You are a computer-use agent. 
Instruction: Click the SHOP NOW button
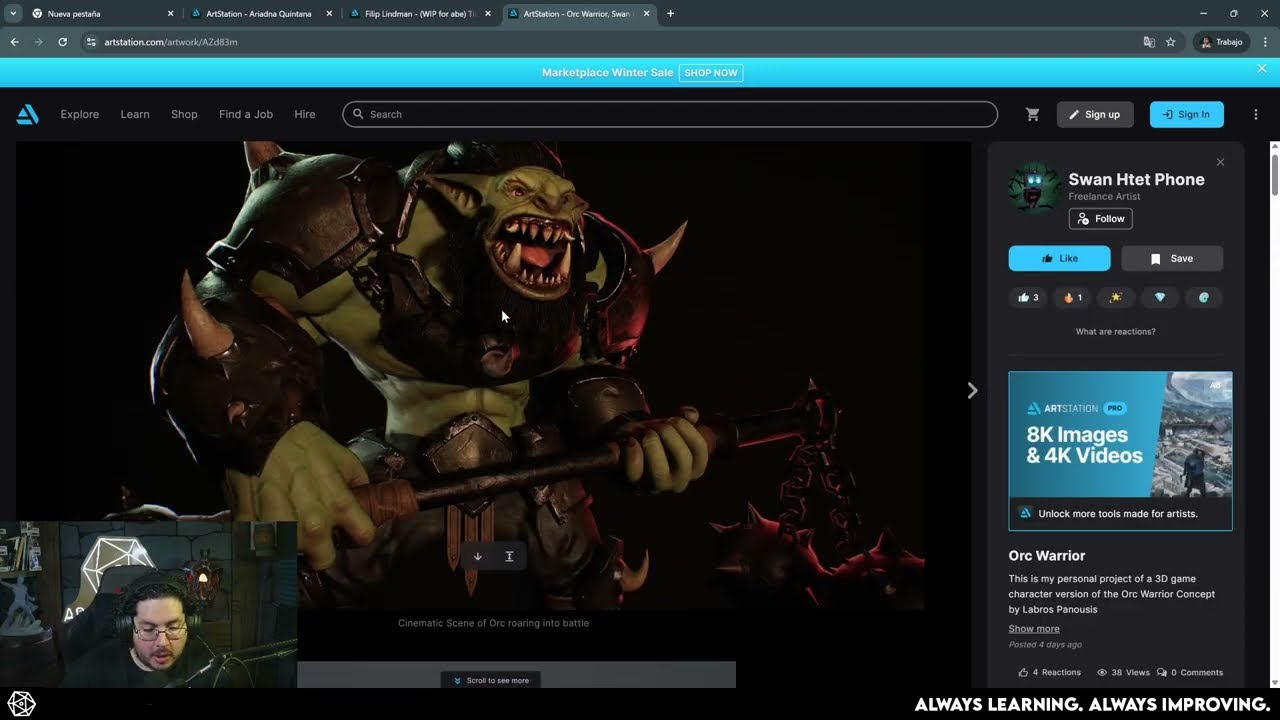pyautogui.click(x=711, y=73)
